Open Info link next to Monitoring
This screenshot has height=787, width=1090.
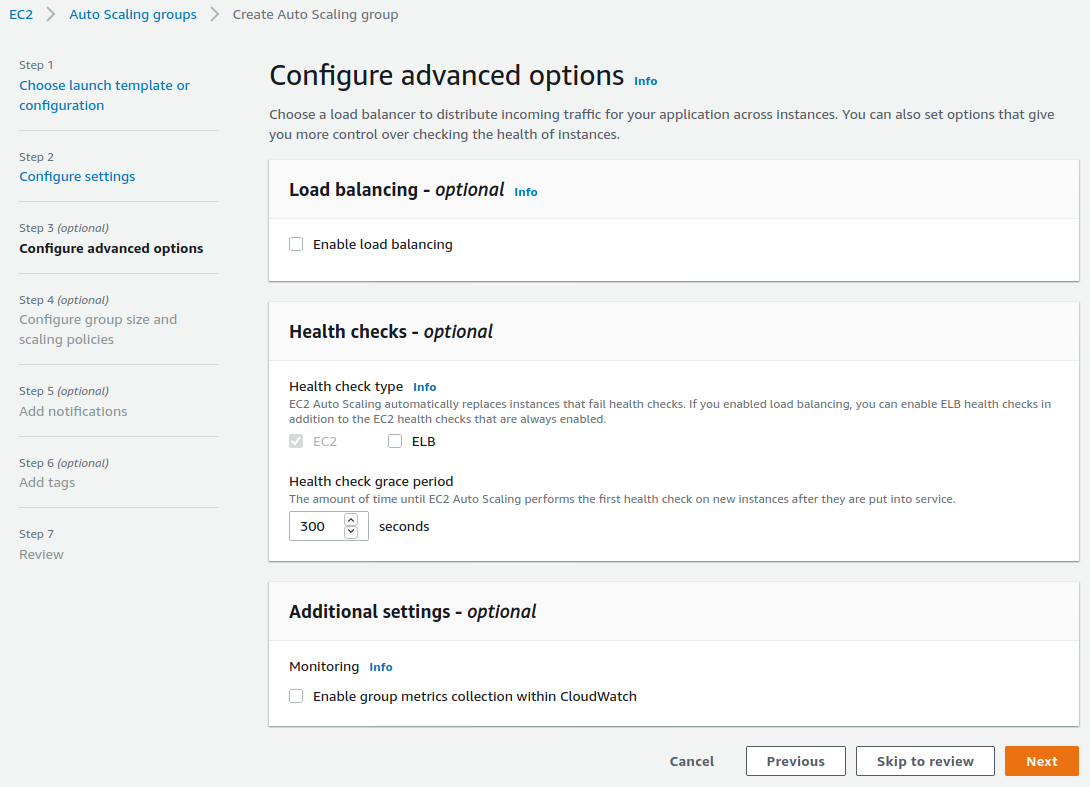click(x=380, y=667)
